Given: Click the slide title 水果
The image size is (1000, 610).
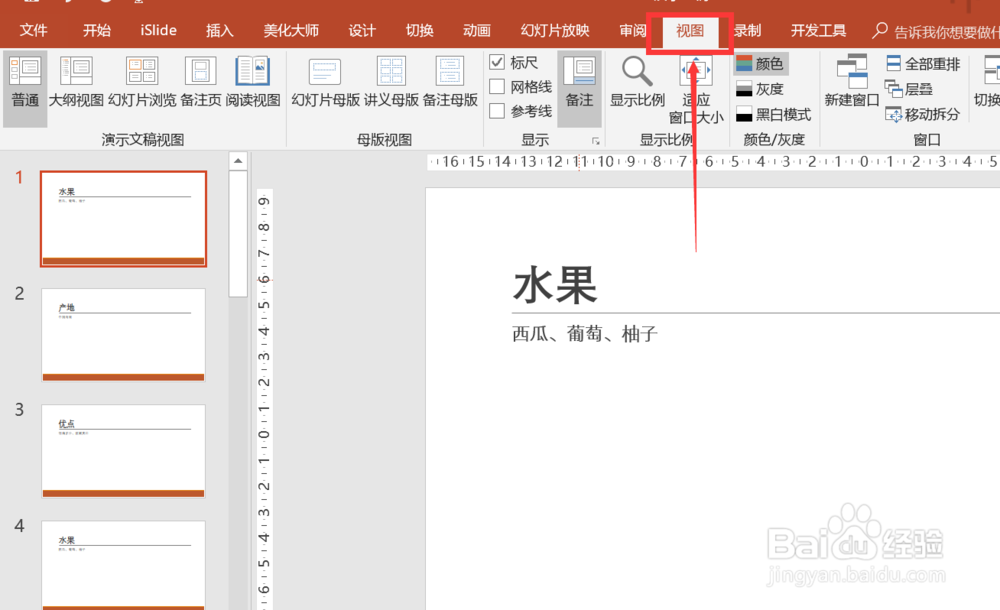Looking at the screenshot, I should click(x=555, y=286).
